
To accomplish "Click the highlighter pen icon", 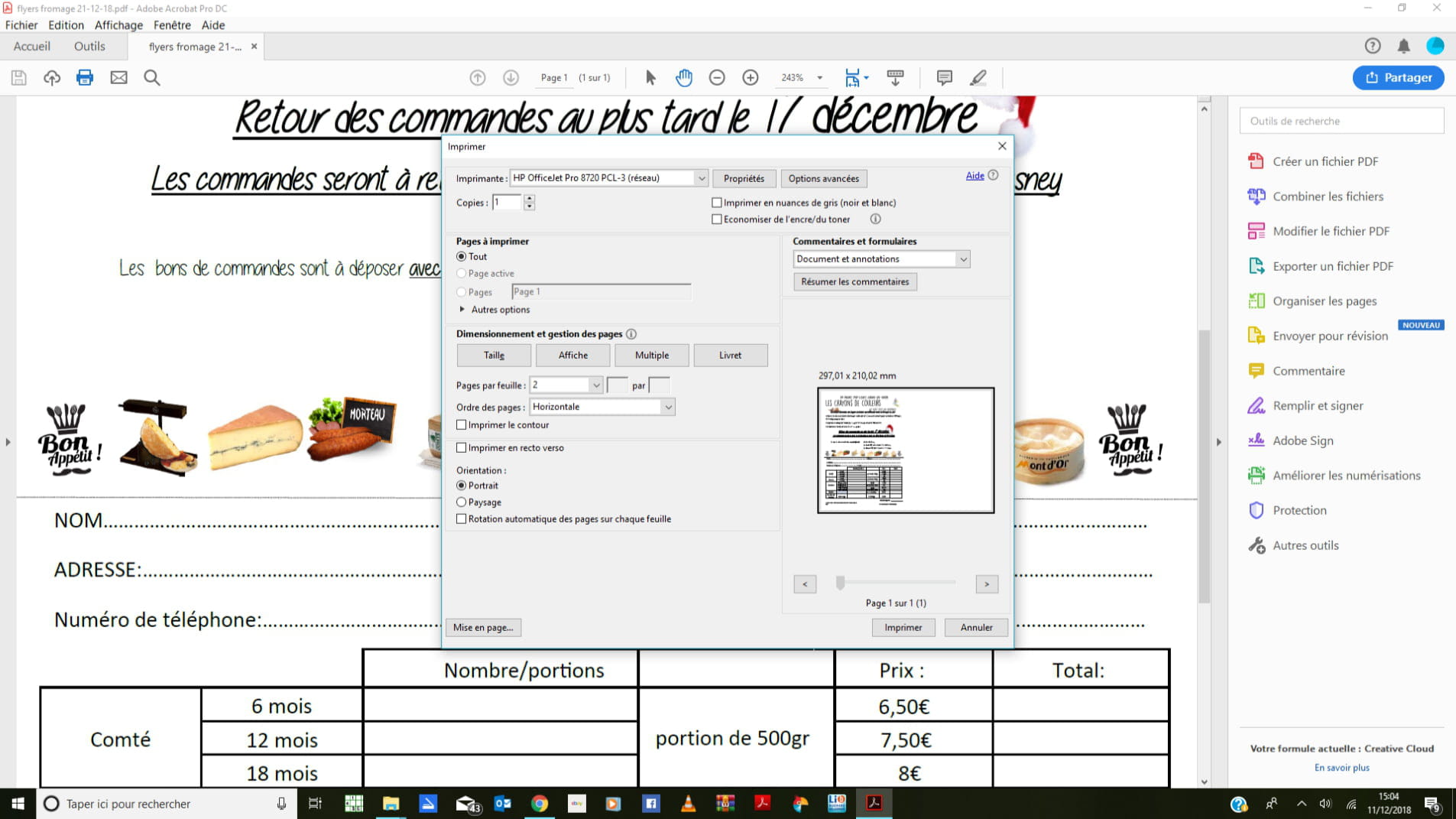I will coord(978,77).
